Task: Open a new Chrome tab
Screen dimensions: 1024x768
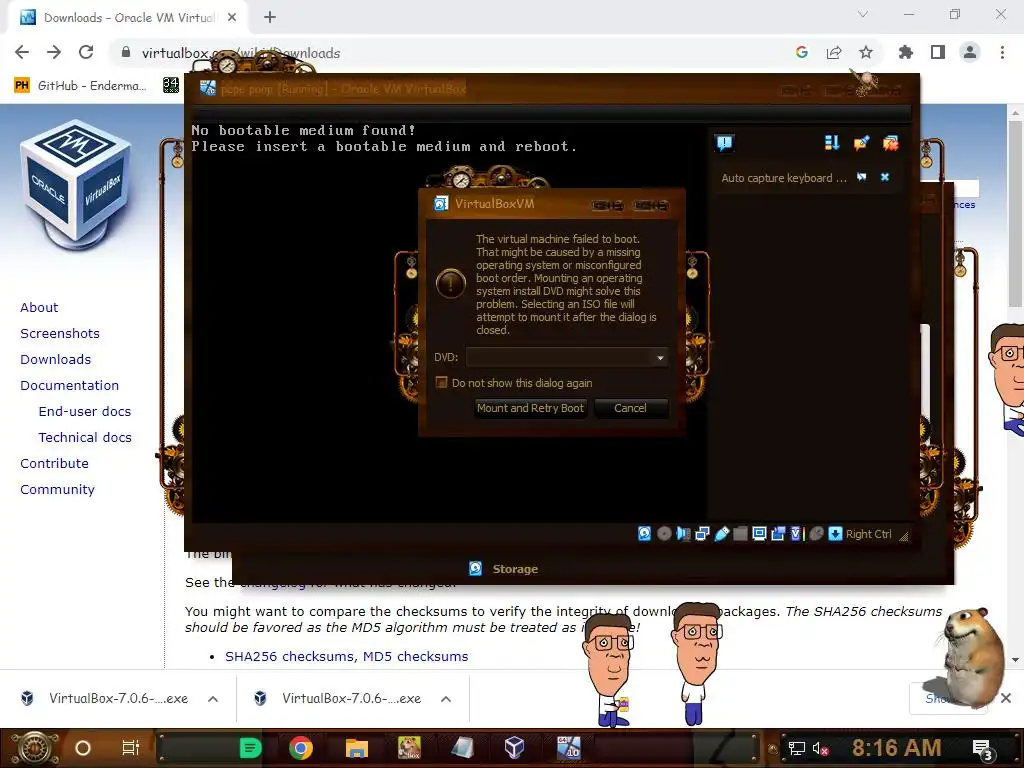Action: (270, 18)
